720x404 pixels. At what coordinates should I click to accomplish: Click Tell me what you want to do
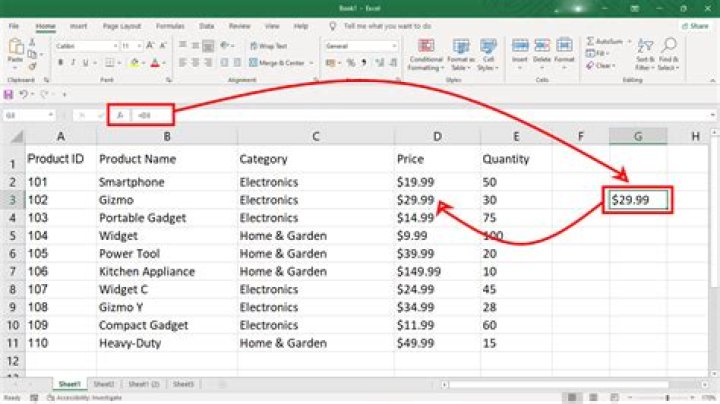click(387, 26)
